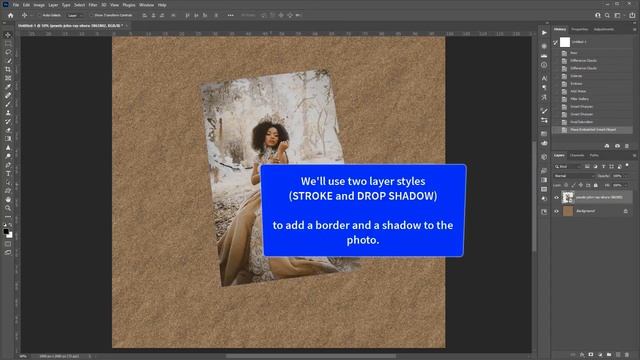Select the first Difference Clouds history state
The image size is (640, 360).
pos(592,60)
